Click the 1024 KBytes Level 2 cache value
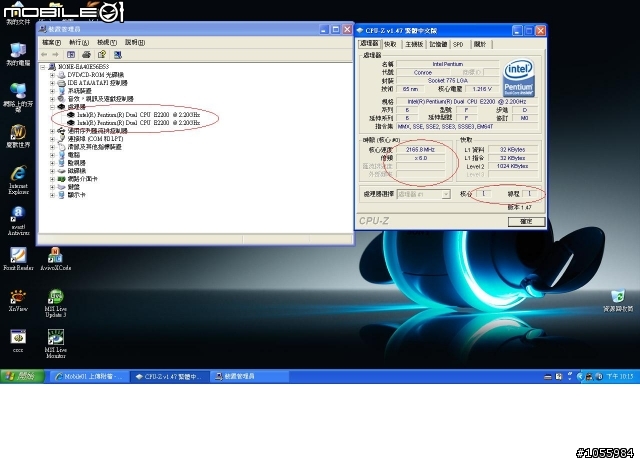The height and width of the screenshot is (461, 640). pos(513,166)
